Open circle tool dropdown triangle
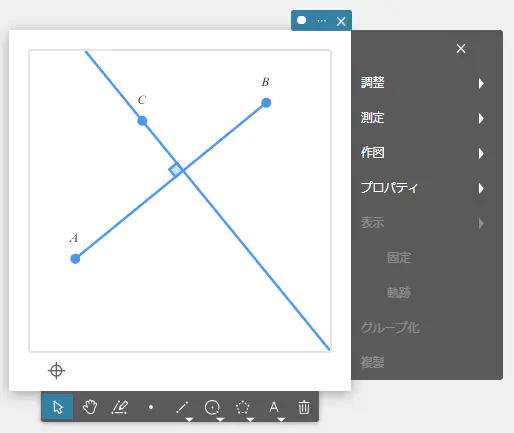 220,419
